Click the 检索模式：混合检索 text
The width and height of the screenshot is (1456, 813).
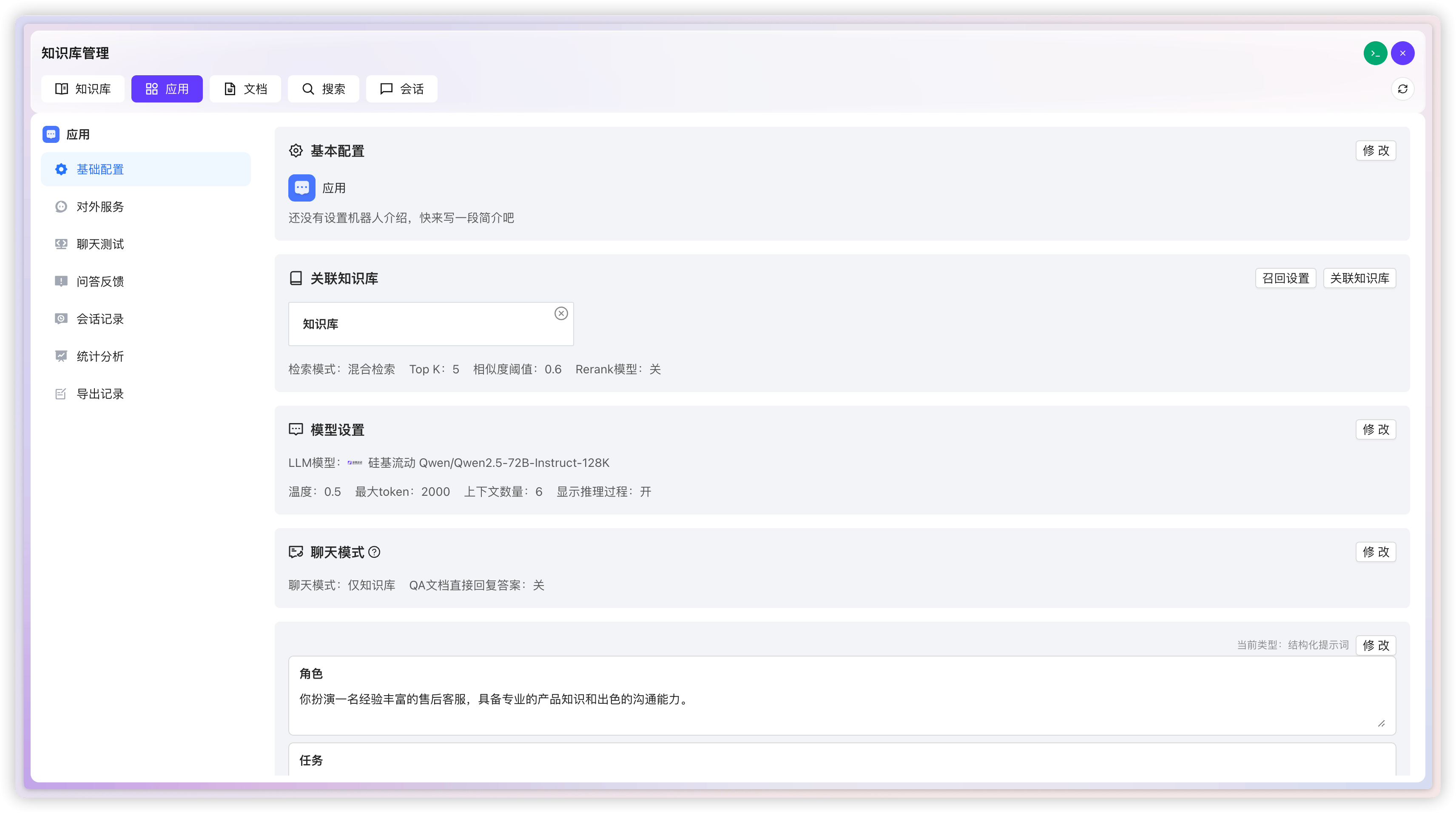tap(341, 369)
